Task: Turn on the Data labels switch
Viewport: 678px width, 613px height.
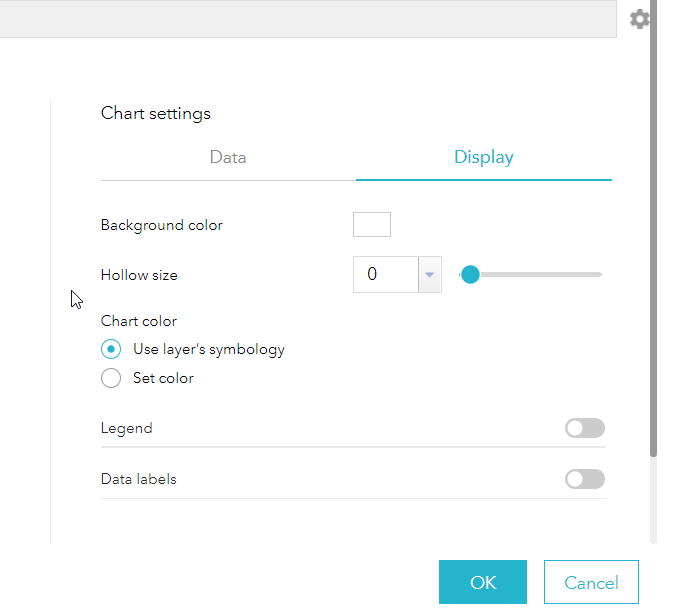Action: [x=585, y=479]
